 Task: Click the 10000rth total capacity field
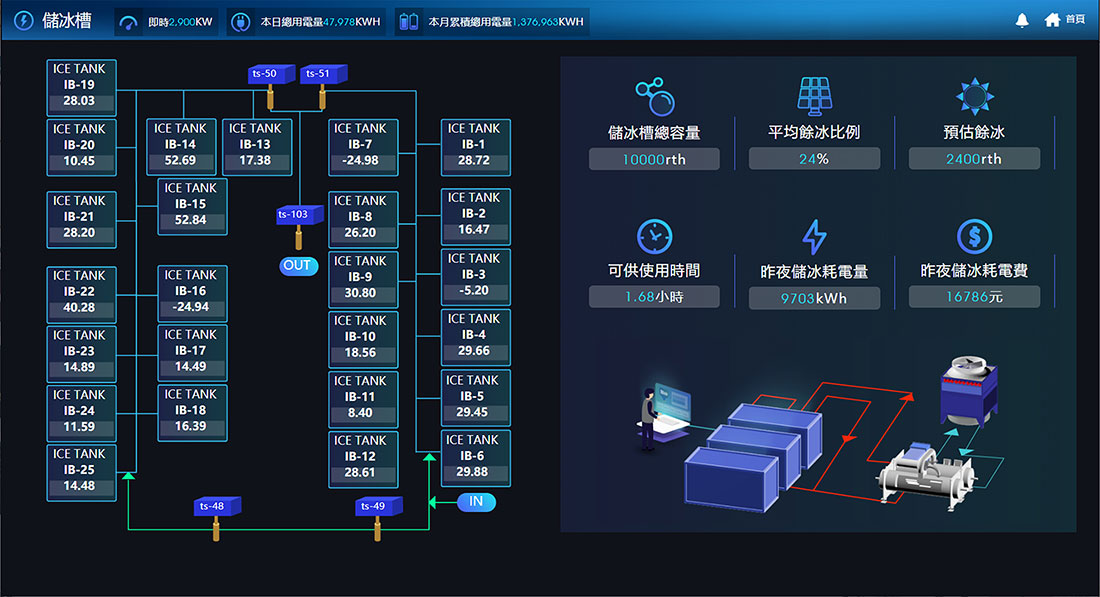[654, 159]
